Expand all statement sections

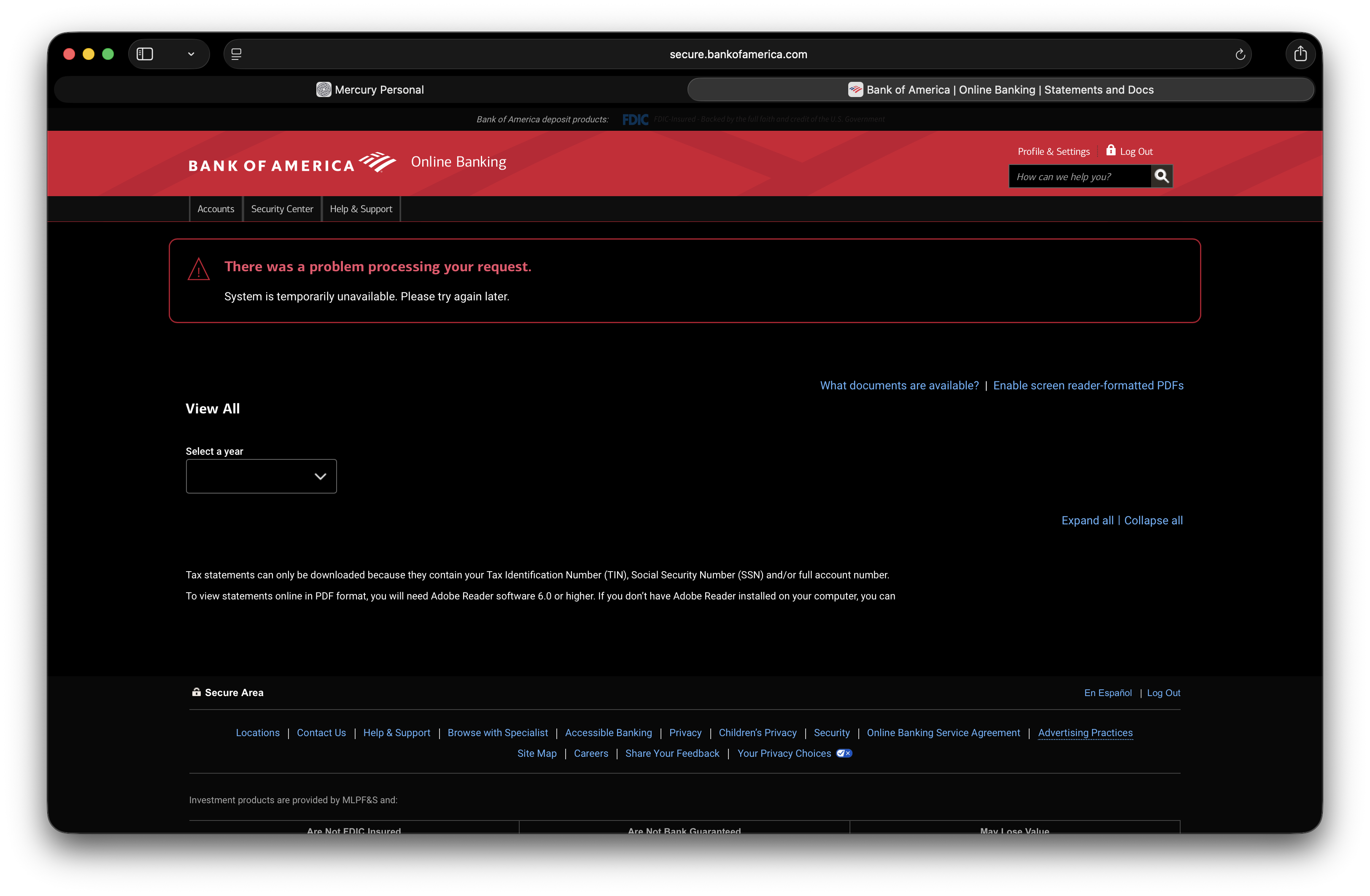point(1087,520)
